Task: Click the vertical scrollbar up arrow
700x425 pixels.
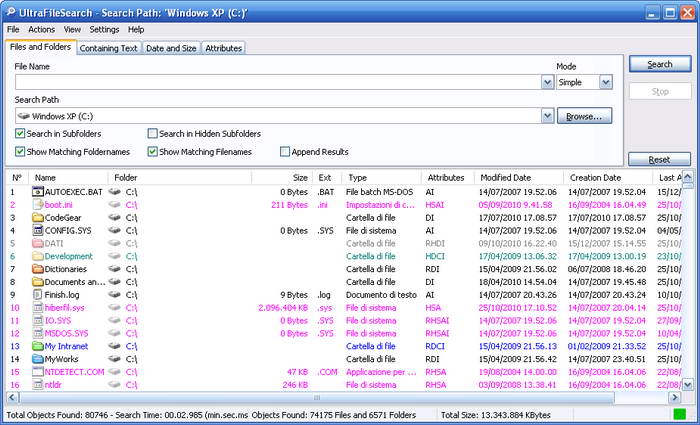Action: pyautogui.click(x=688, y=176)
